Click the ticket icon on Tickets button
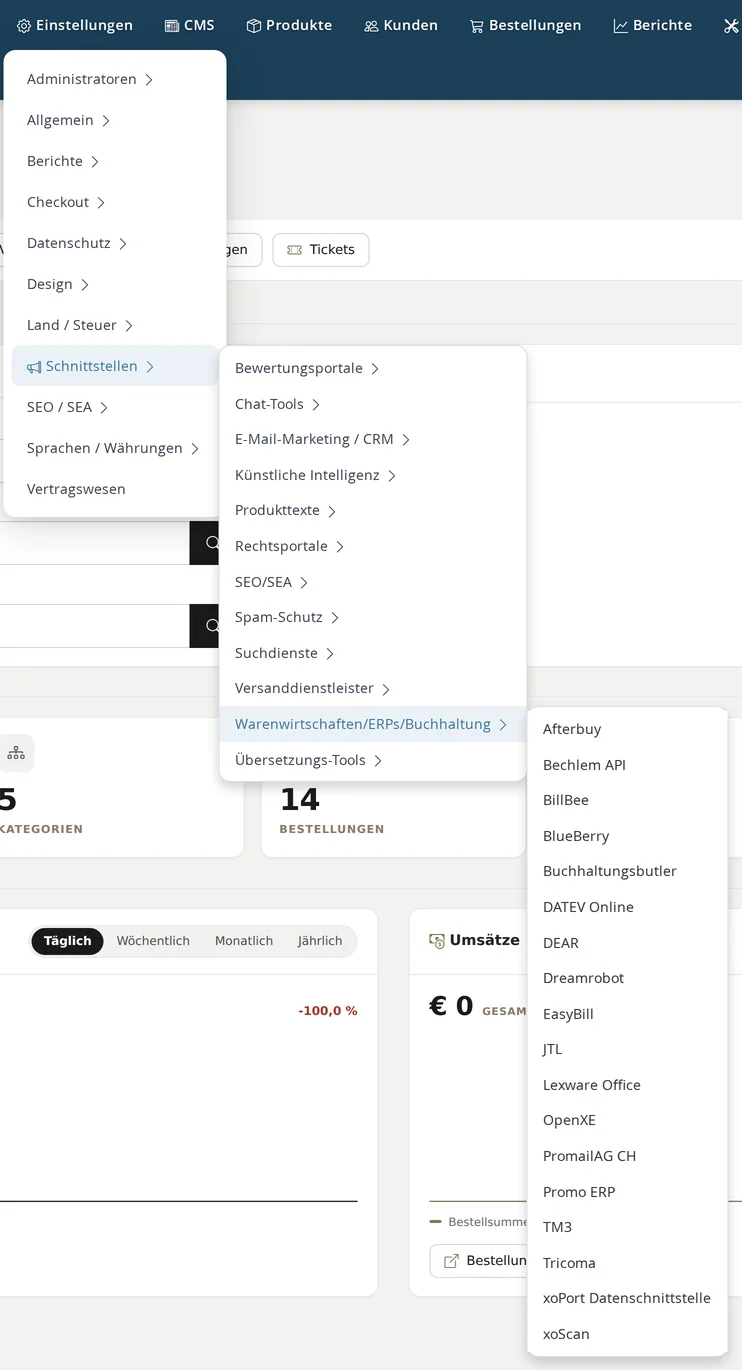The height and width of the screenshot is (1370, 742). (294, 250)
